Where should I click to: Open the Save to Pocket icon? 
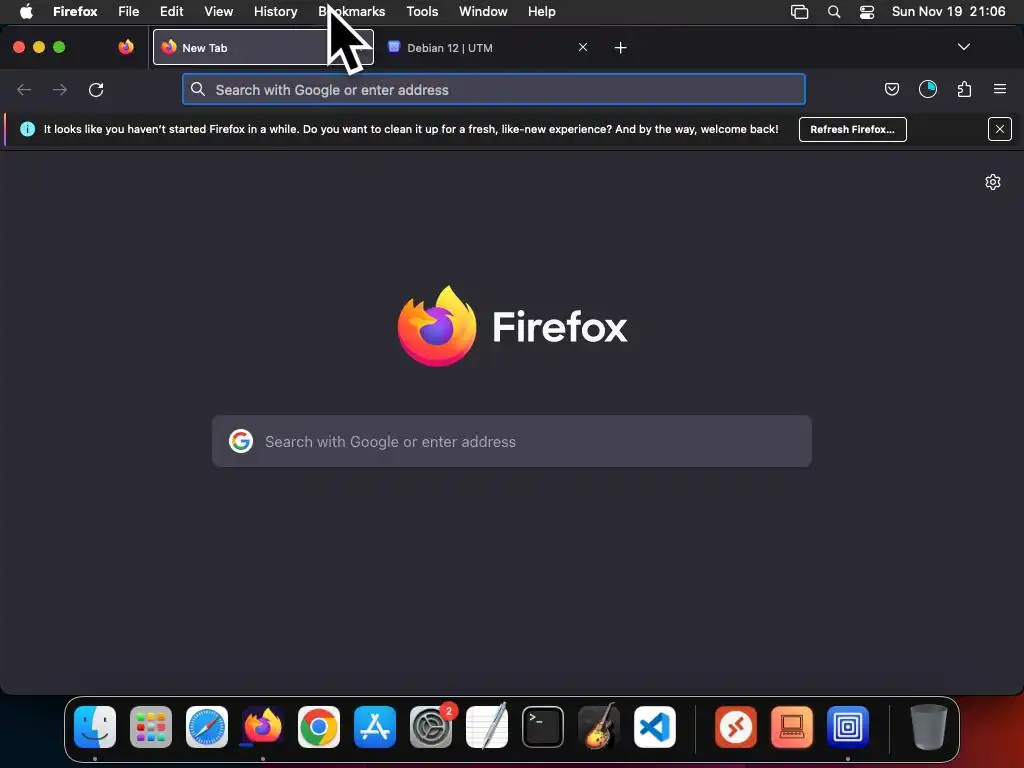[891, 89]
